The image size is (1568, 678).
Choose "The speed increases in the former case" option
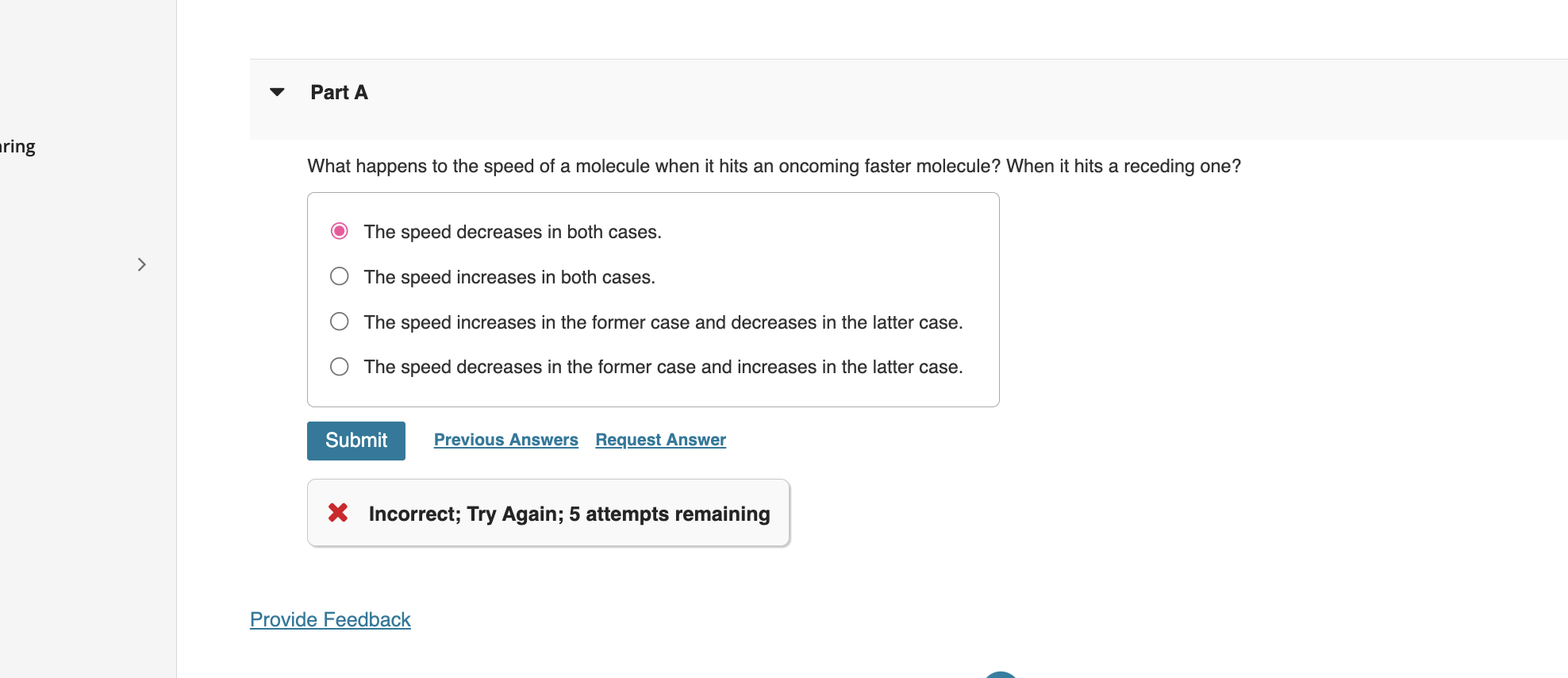pyautogui.click(x=339, y=322)
